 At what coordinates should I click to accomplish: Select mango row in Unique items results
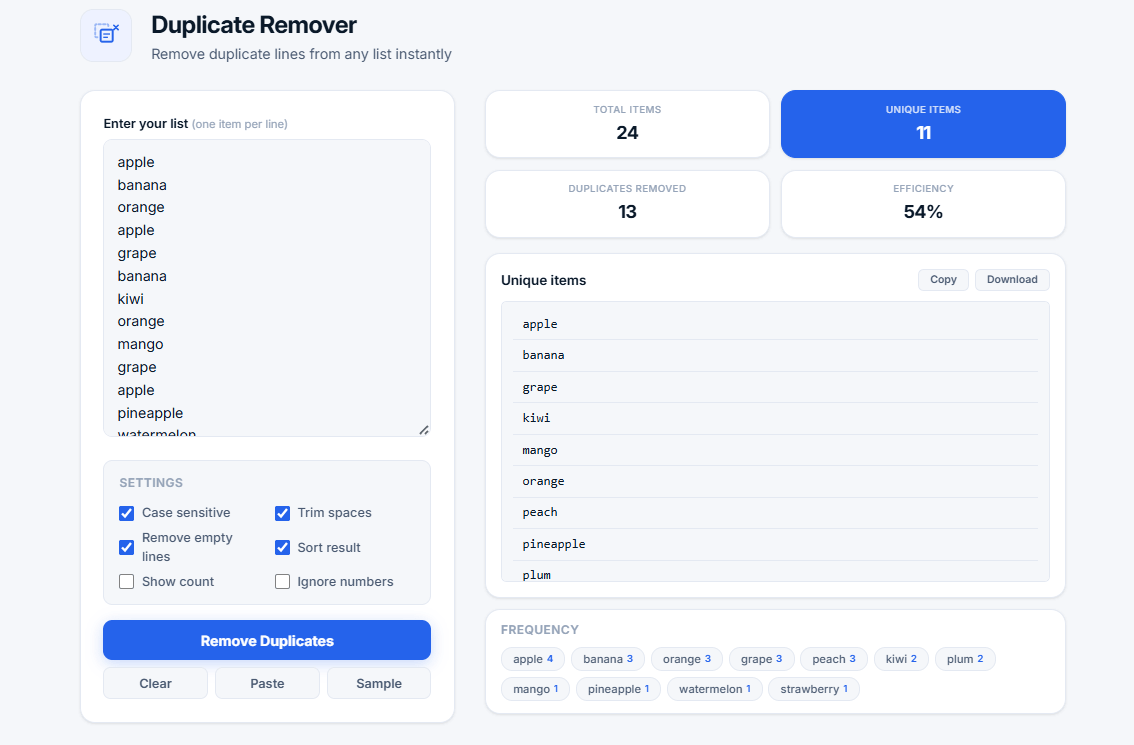point(775,450)
